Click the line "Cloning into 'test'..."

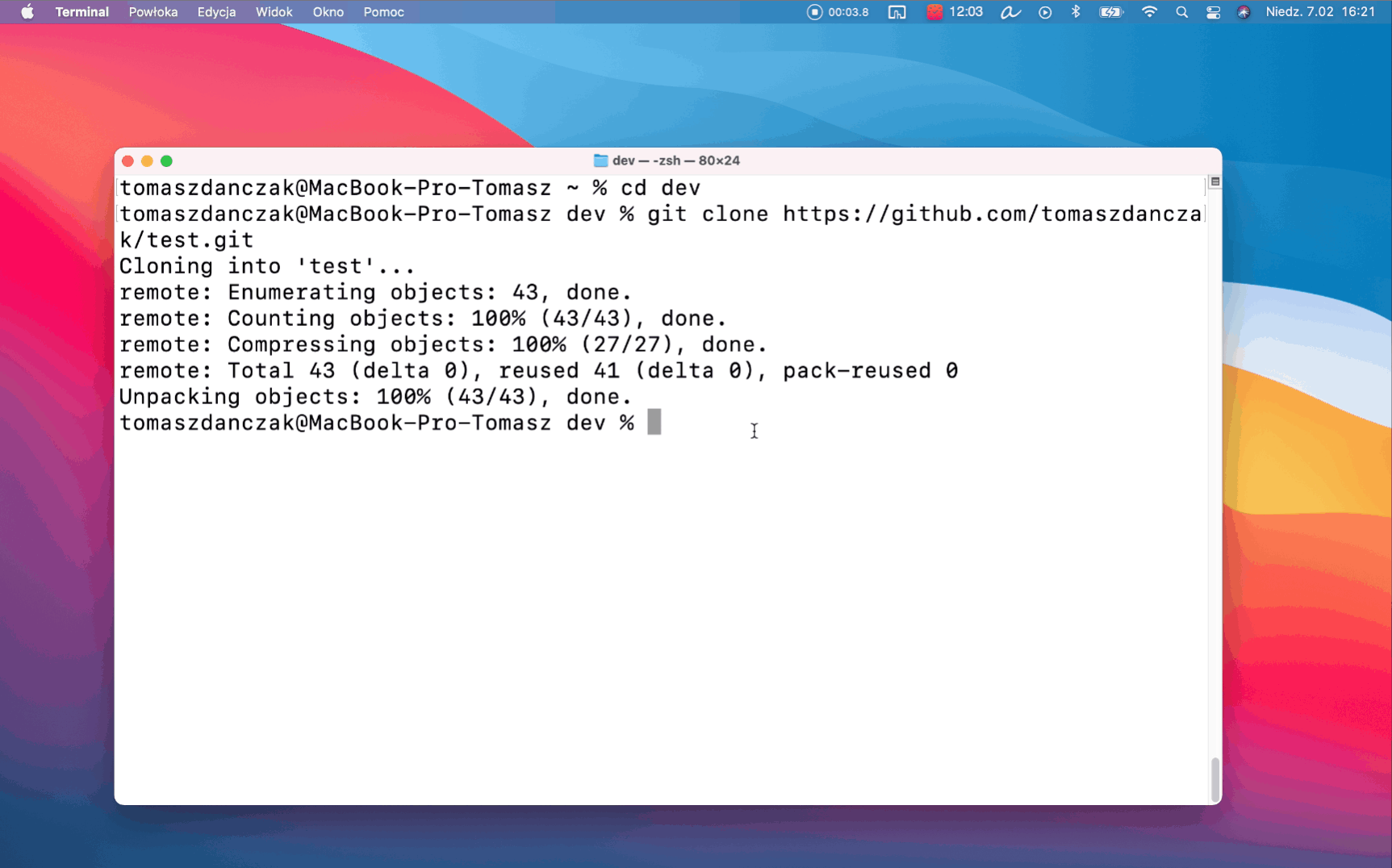point(267,266)
